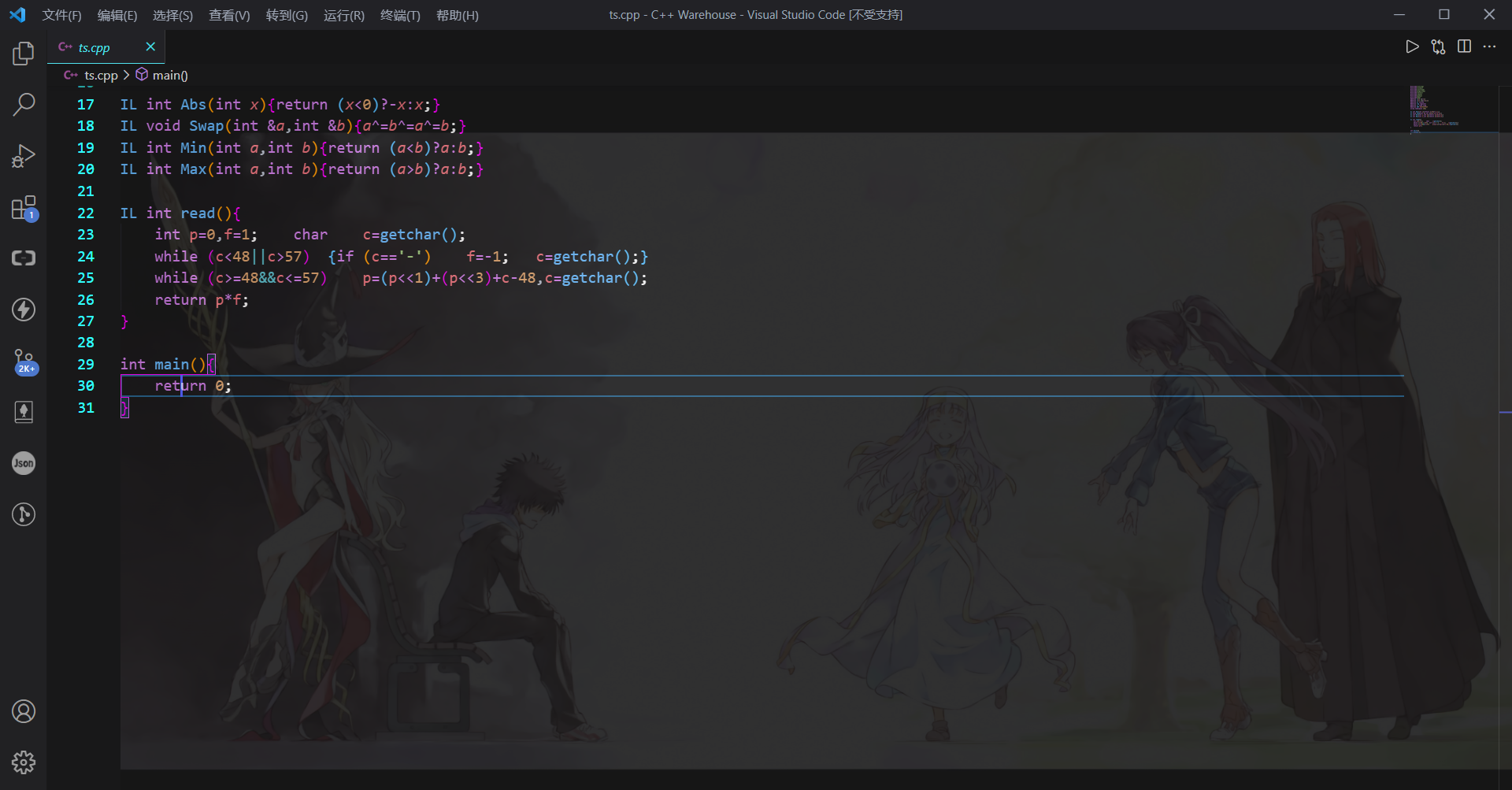Image resolution: width=1512 pixels, height=790 pixels.
Task: Open the 文件(F) menu
Action: 61,15
